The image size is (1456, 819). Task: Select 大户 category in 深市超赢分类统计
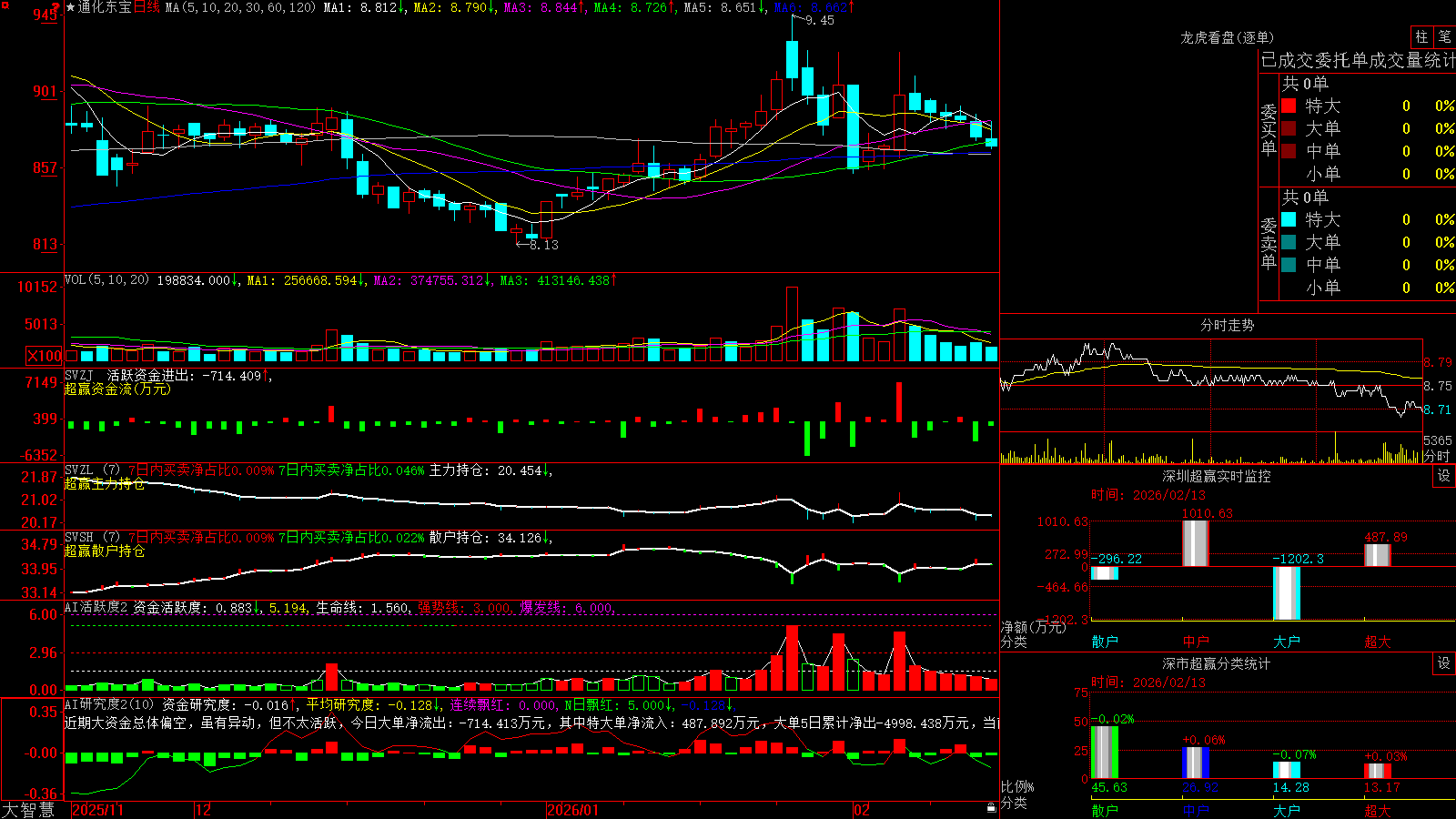1287,810
